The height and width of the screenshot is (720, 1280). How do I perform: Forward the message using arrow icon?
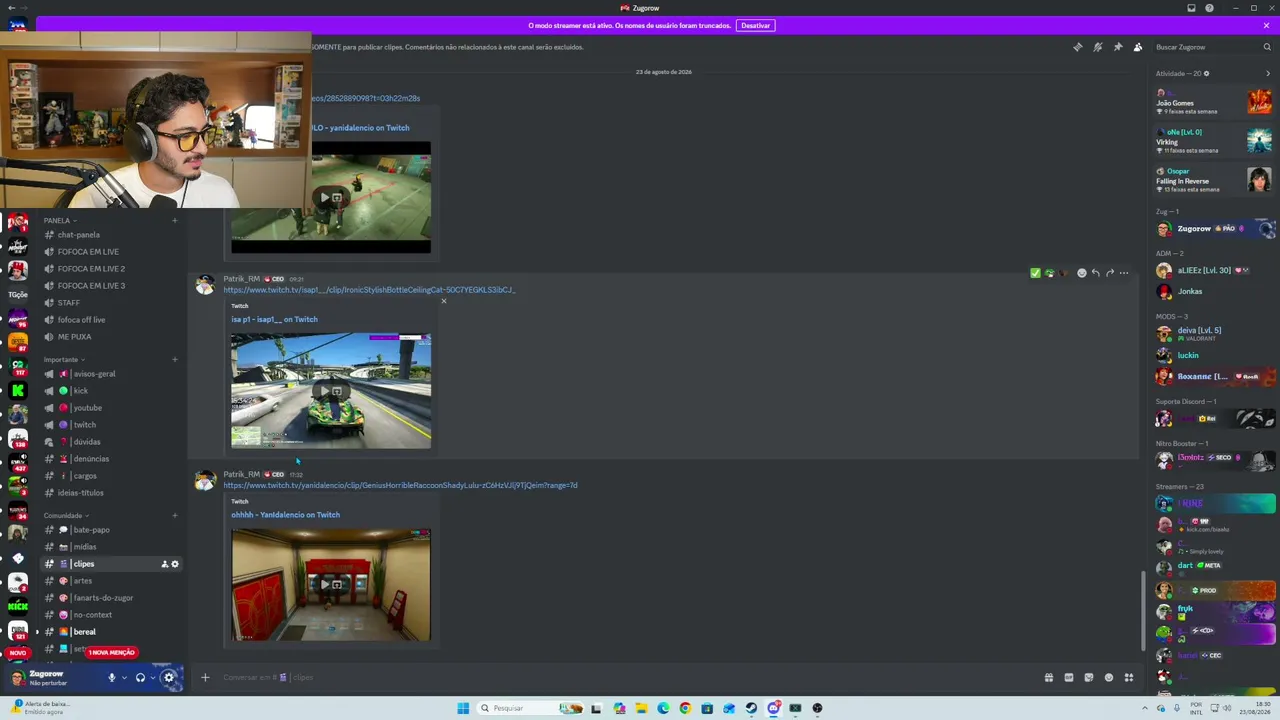click(x=1109, y=272)
